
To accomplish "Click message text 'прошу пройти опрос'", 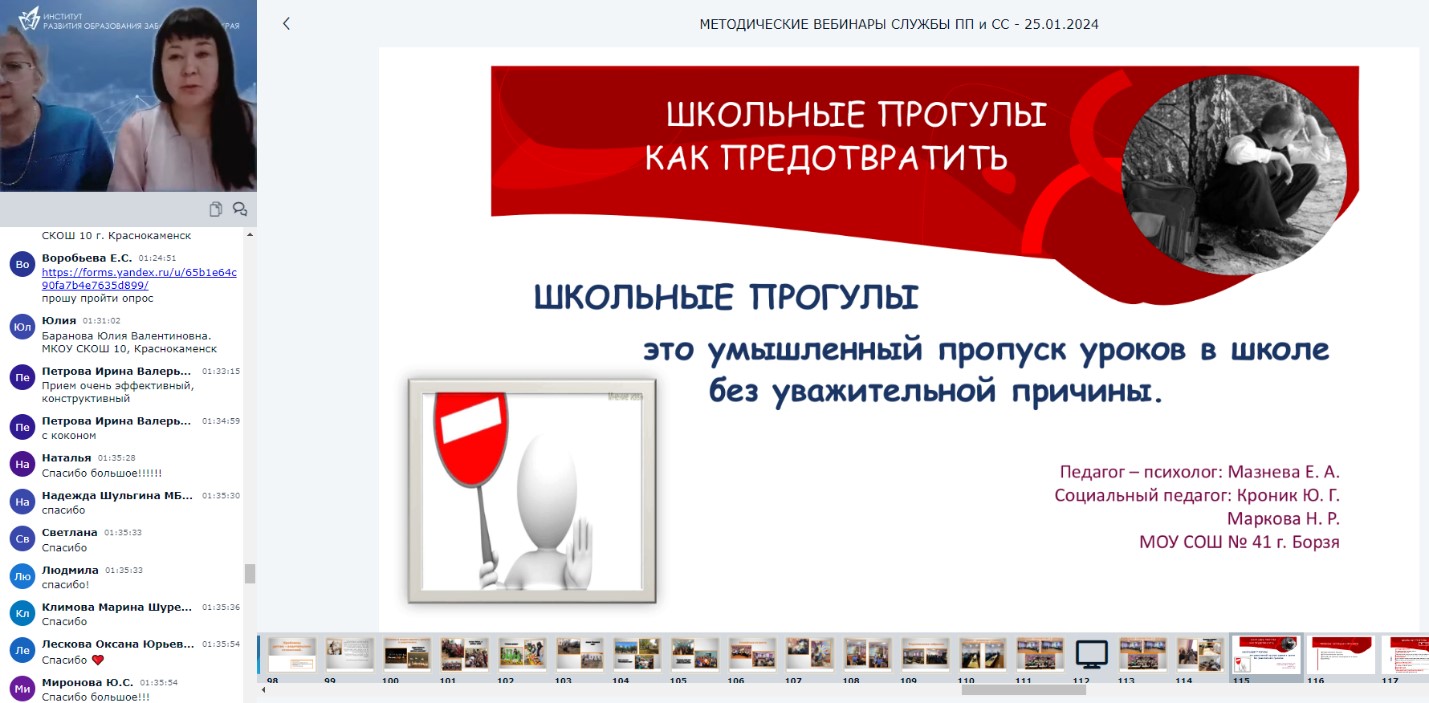I will (98, 298).
